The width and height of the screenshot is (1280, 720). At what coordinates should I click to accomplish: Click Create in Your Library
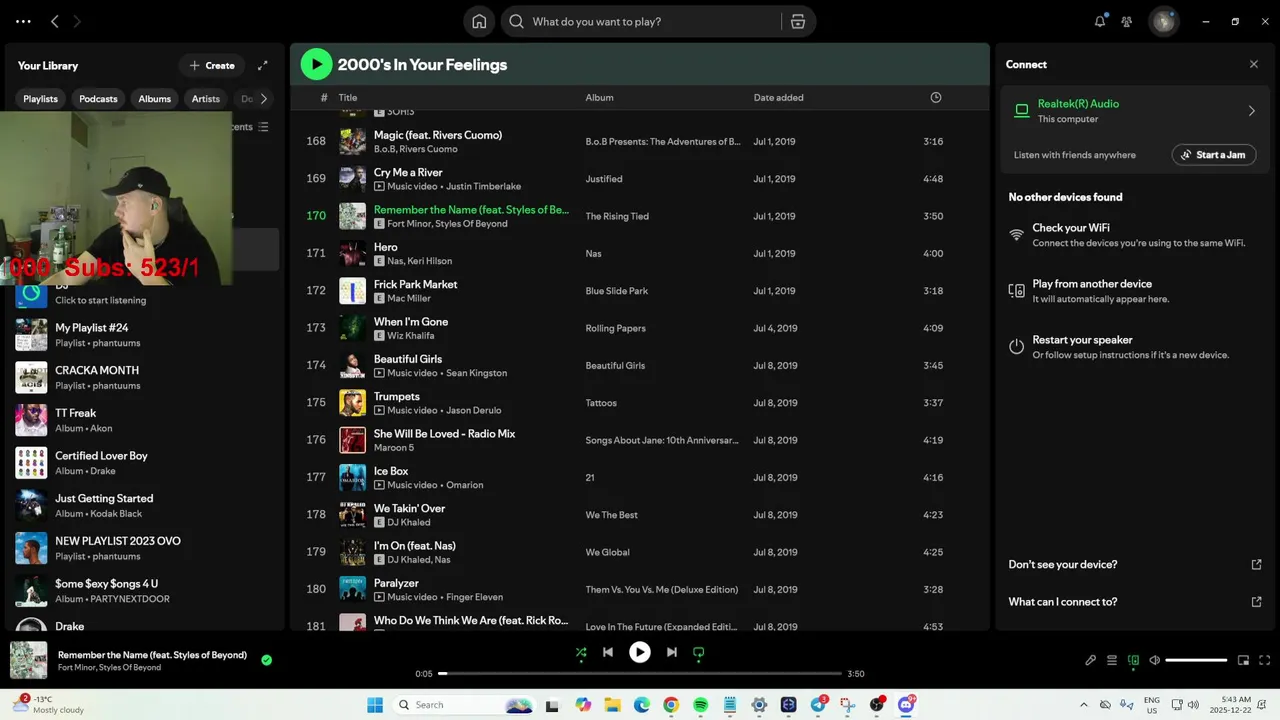(x=212, y=65)
